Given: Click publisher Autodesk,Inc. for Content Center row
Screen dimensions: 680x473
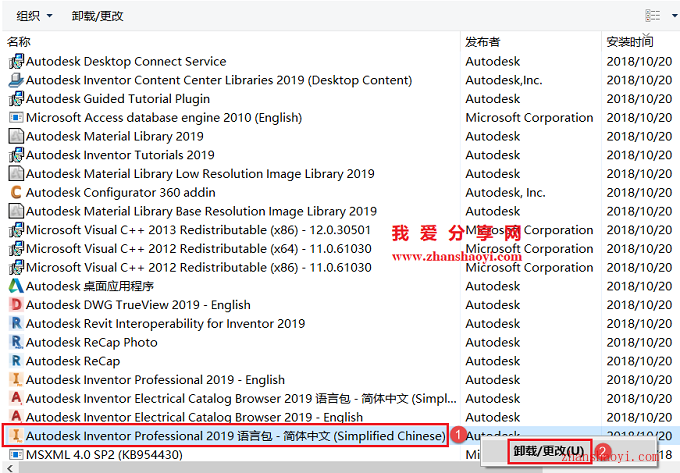Looking at the screenshot, I should click(x=504, y=80).
